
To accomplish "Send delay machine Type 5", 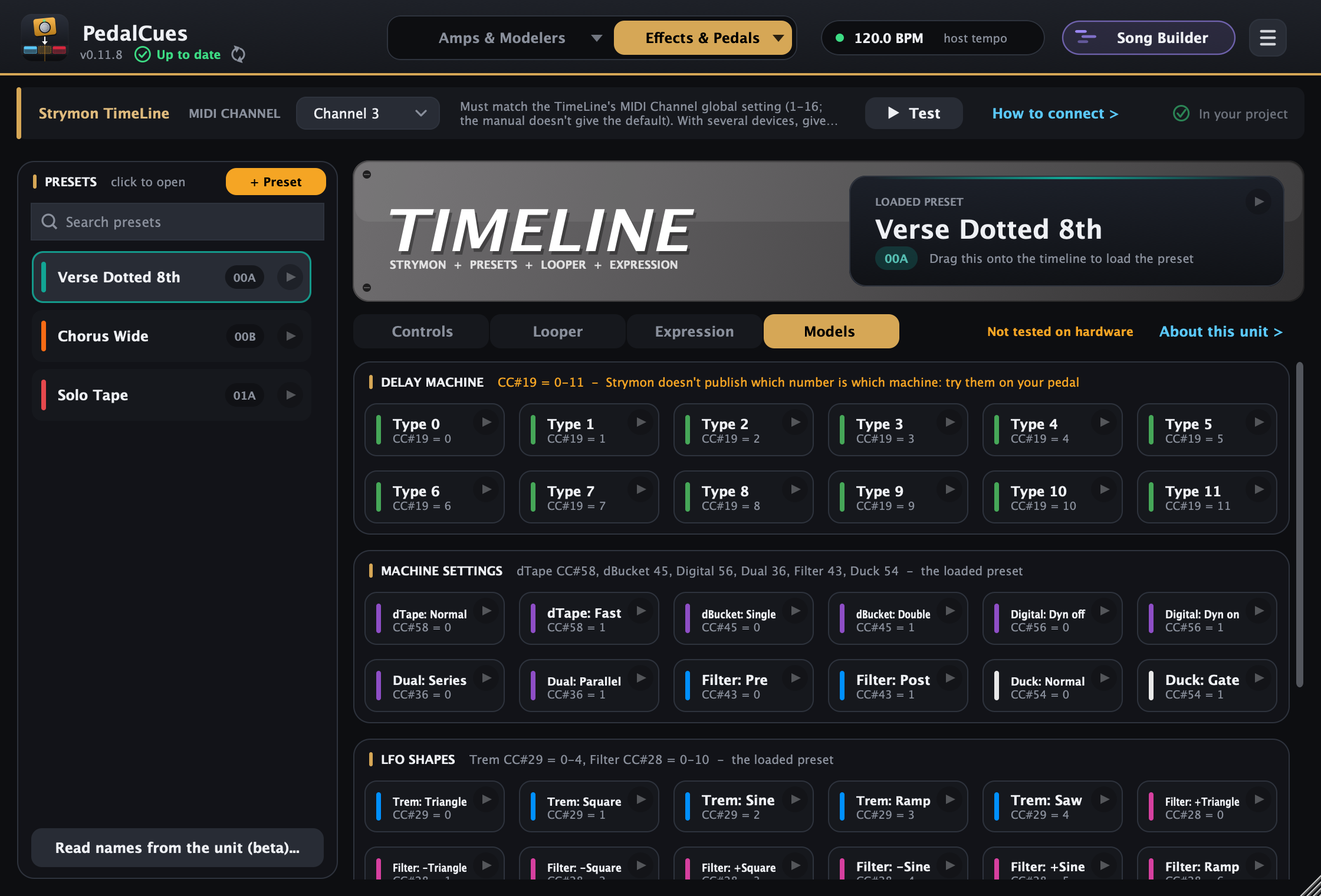I will tap(1207, 430).
